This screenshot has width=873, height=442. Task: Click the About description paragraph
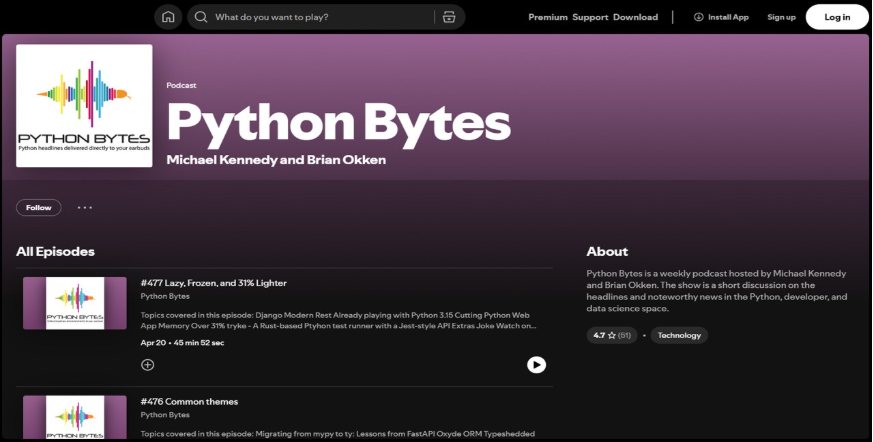pos(716,291)
